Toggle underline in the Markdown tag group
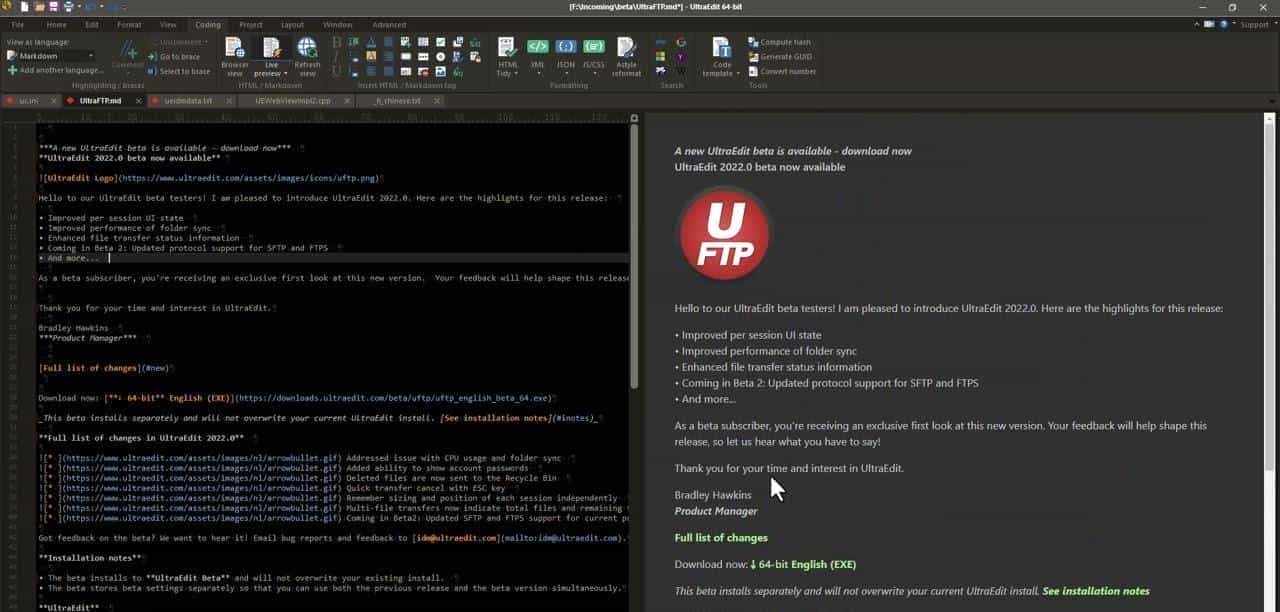1280x612 pixels. point(336,70)
